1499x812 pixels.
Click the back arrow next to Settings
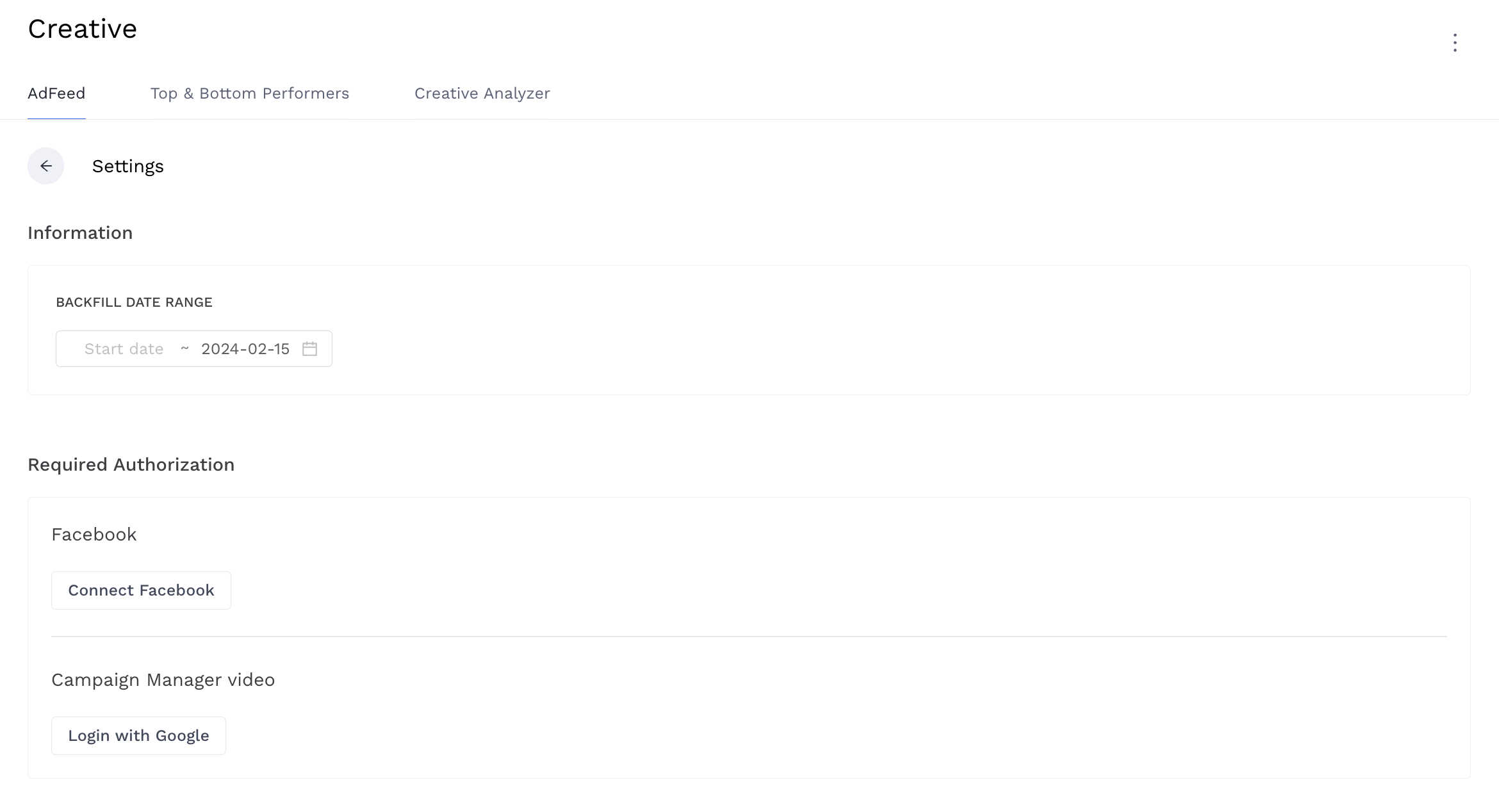[x=45, y=166]
